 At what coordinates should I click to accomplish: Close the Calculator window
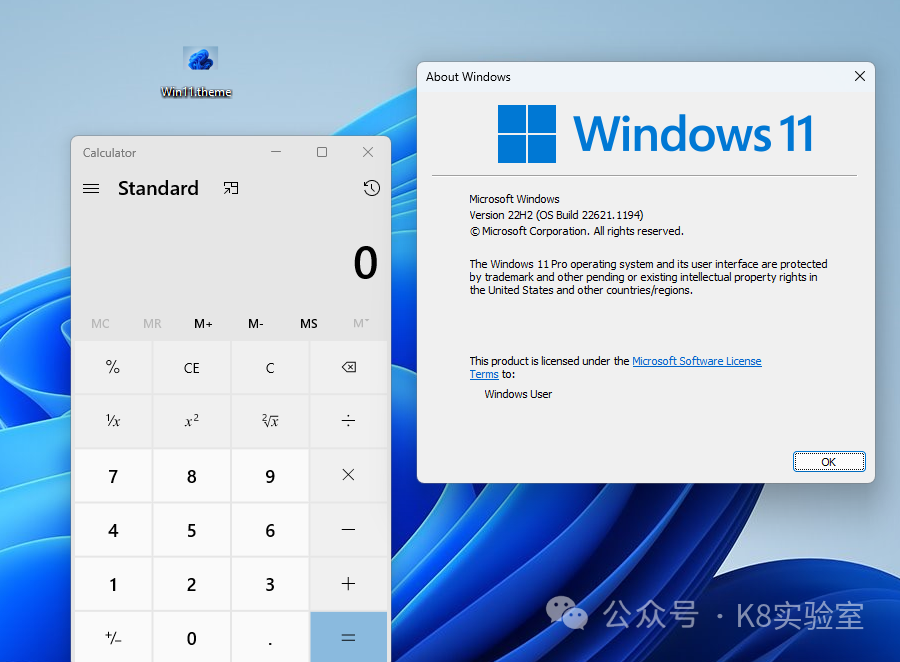(368, 152)
